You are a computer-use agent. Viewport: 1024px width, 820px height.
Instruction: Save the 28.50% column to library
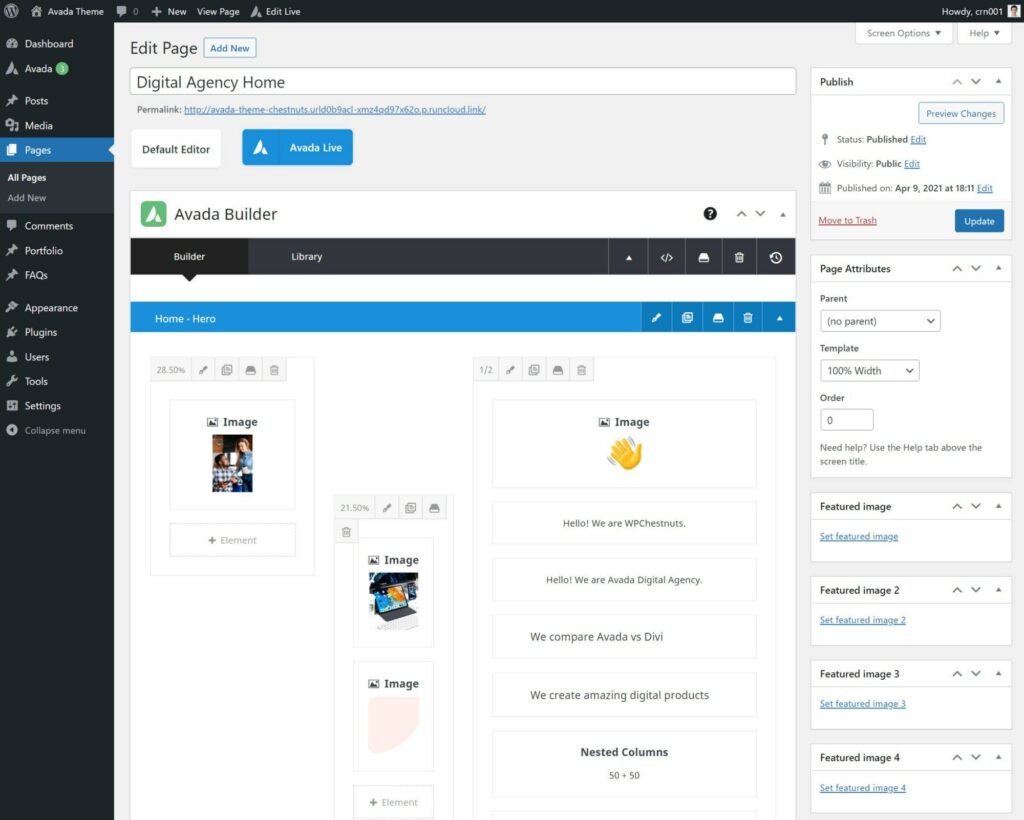(x=250, y=370)
